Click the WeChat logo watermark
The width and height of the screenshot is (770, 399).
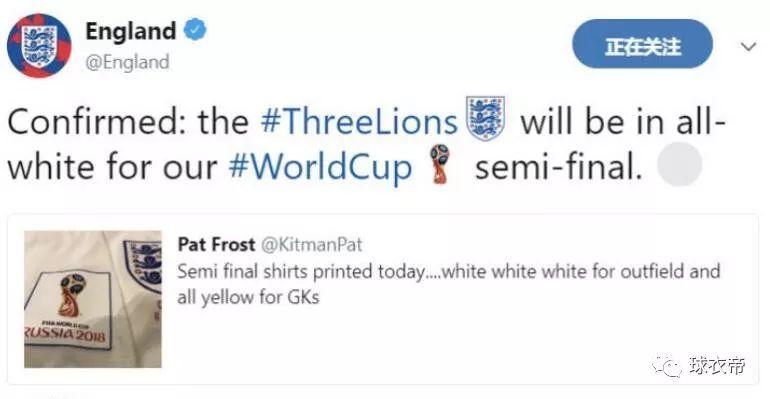click(x=666, y=366)
